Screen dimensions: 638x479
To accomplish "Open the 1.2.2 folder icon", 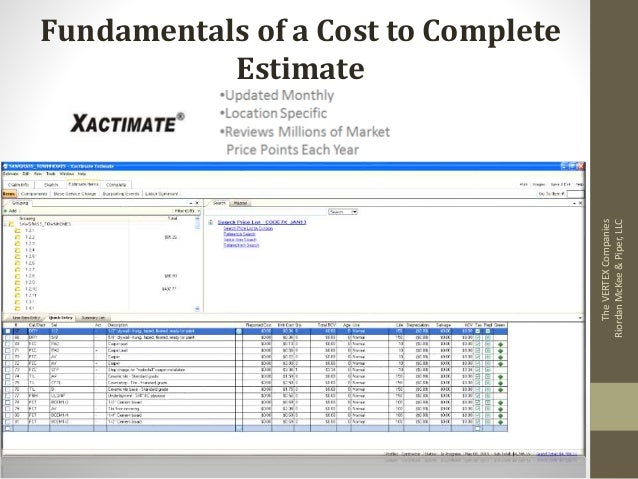I will tap(17, 237).
